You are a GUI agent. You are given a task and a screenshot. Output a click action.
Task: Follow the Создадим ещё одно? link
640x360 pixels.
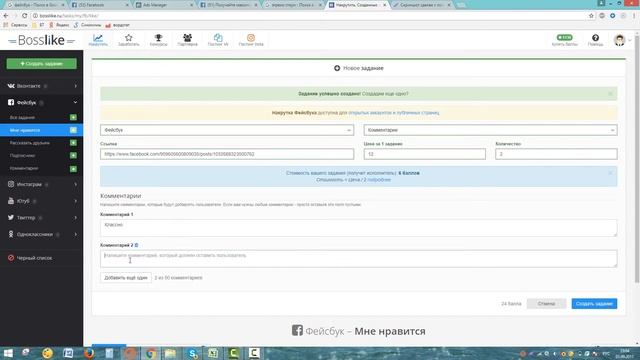[x=385, y=93]
